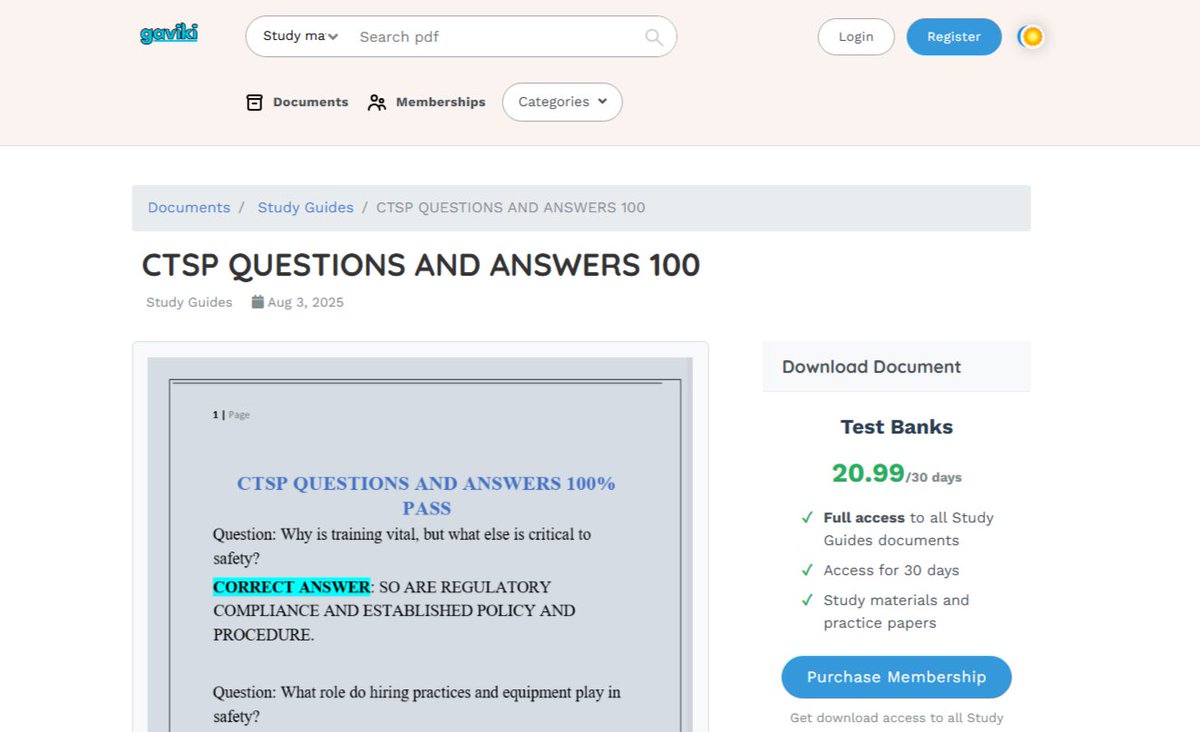1200x732 pixels.
Task: Click the search magnifier icon
Action: (654, 37)
